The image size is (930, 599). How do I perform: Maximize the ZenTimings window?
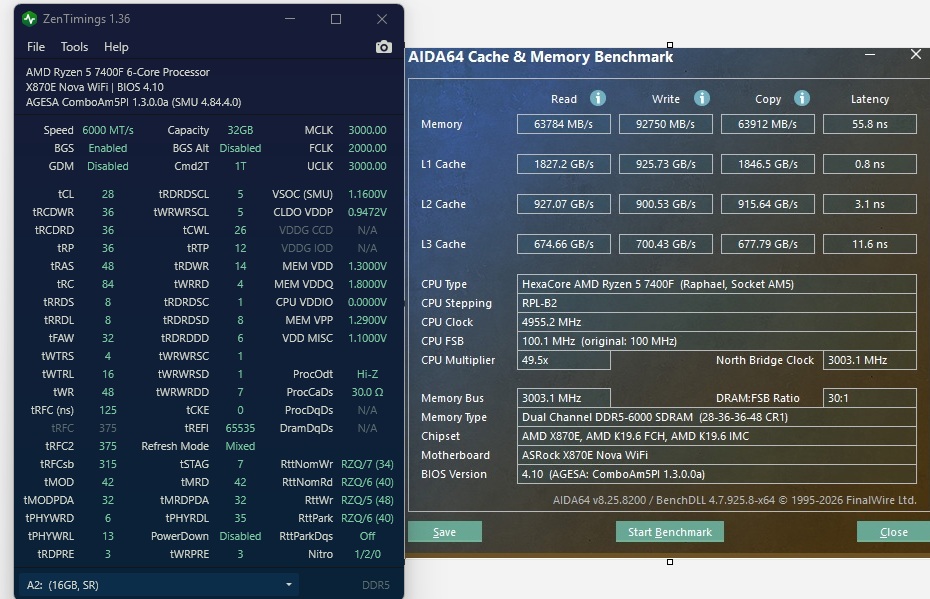336,19
